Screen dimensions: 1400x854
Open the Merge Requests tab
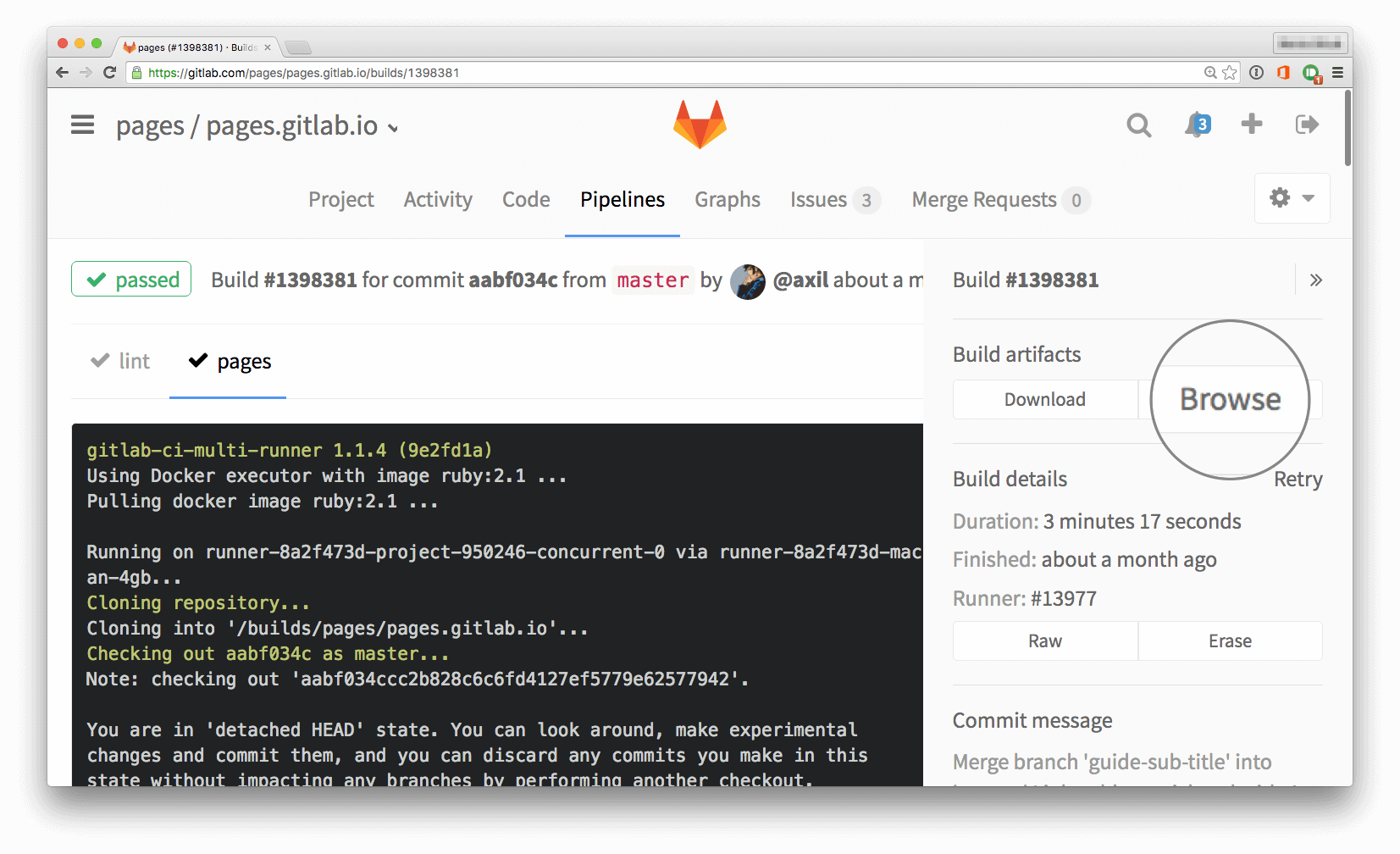tap(982, 200)
